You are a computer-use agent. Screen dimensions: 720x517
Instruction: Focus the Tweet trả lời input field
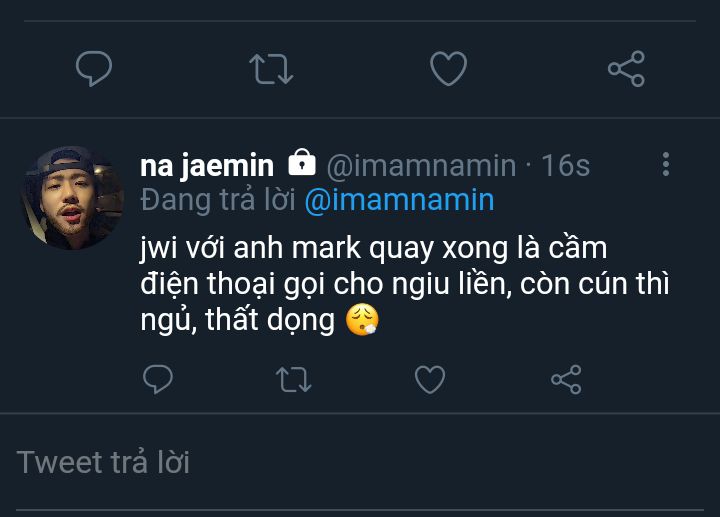[x=360, y=462]
